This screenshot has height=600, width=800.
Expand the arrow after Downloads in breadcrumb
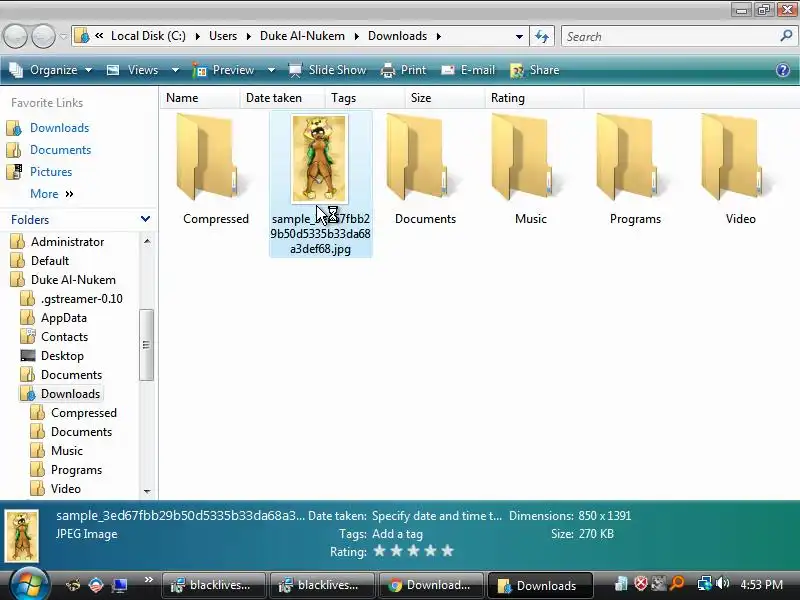pos(438,36)
